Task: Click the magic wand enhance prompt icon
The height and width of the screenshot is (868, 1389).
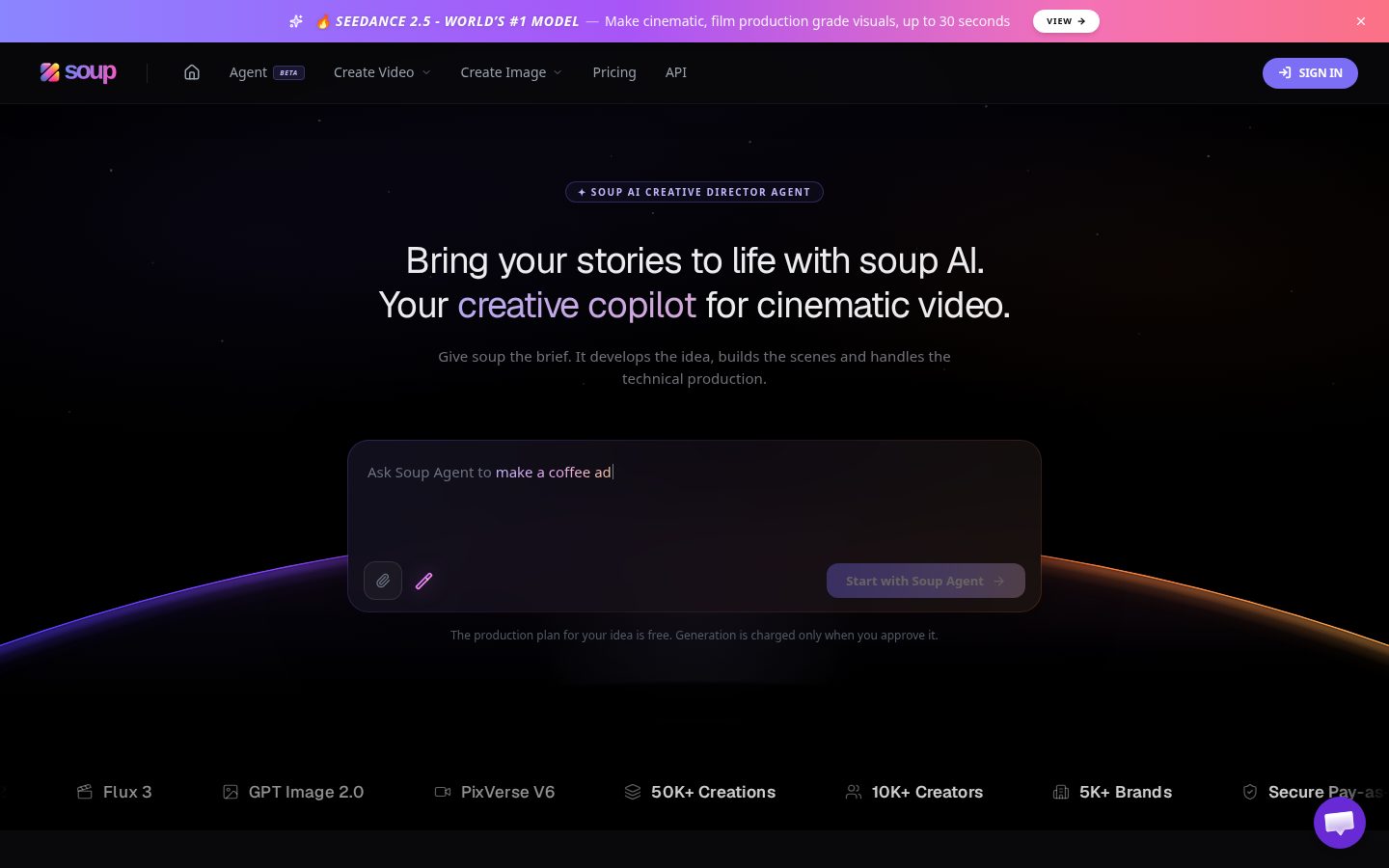Action: (x=423, y=581)
